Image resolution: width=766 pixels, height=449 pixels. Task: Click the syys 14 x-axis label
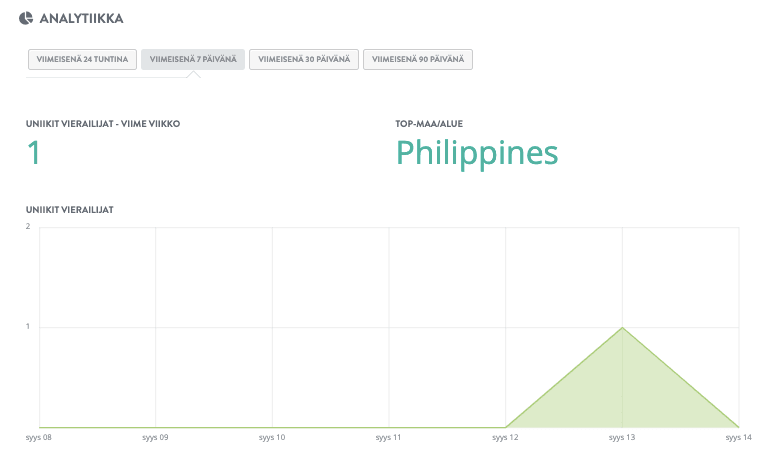point(738,437)
